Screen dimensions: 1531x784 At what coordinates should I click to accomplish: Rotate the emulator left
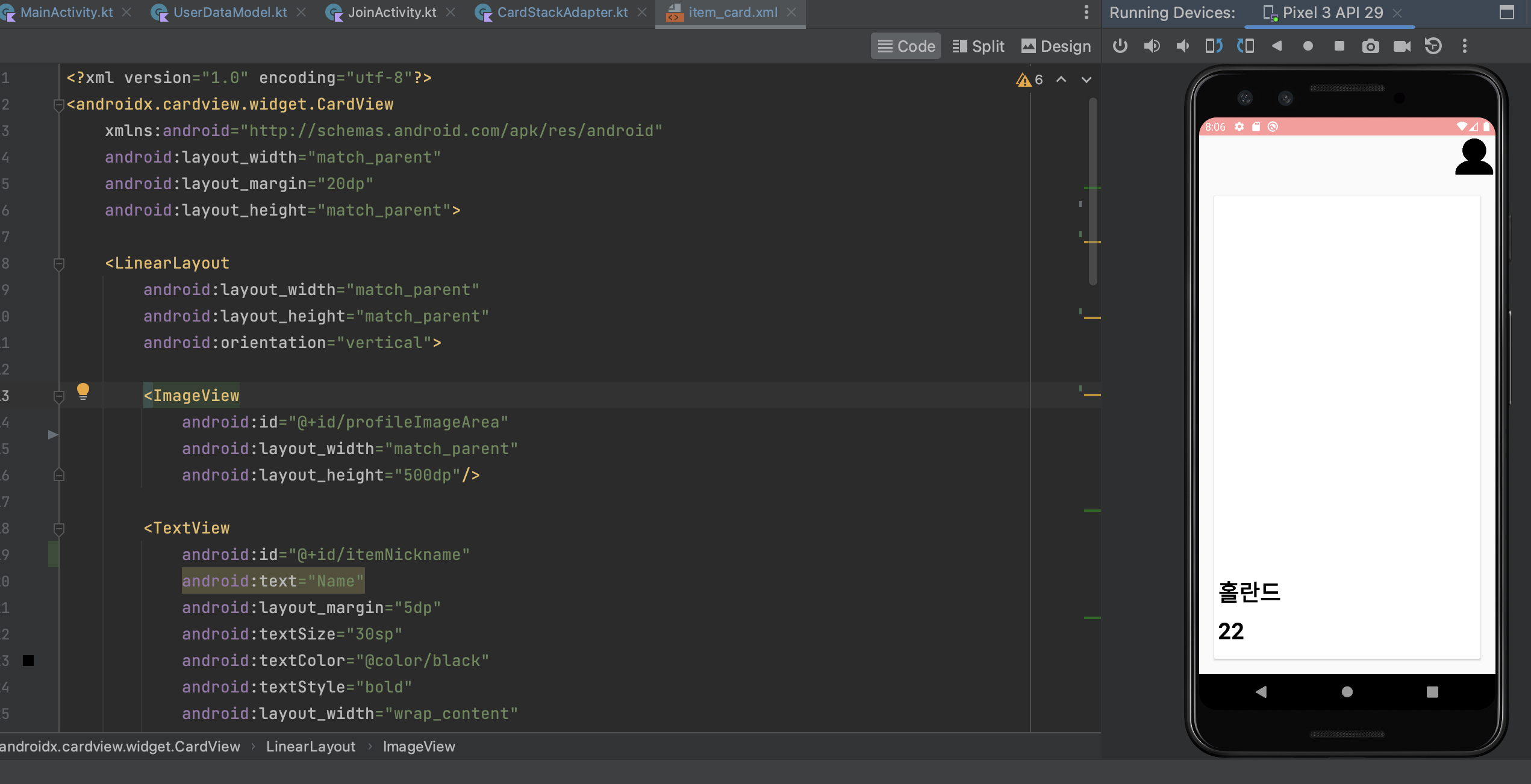1214,46
